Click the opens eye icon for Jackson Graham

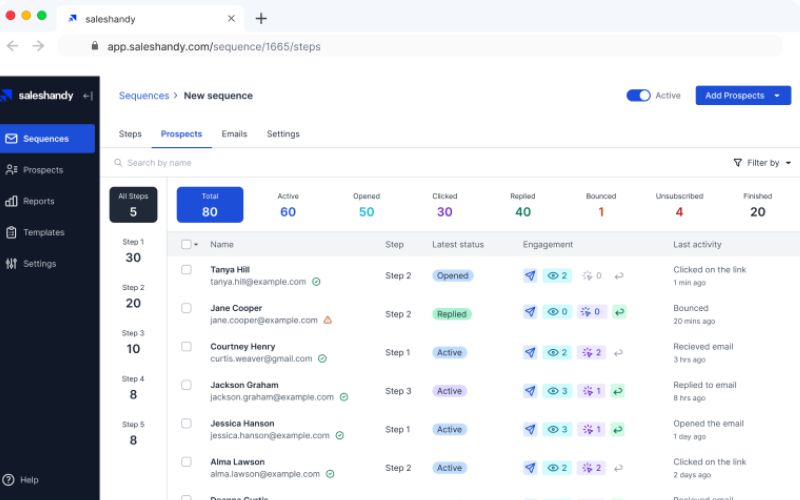pyautogui.click(x=553, y=391)
